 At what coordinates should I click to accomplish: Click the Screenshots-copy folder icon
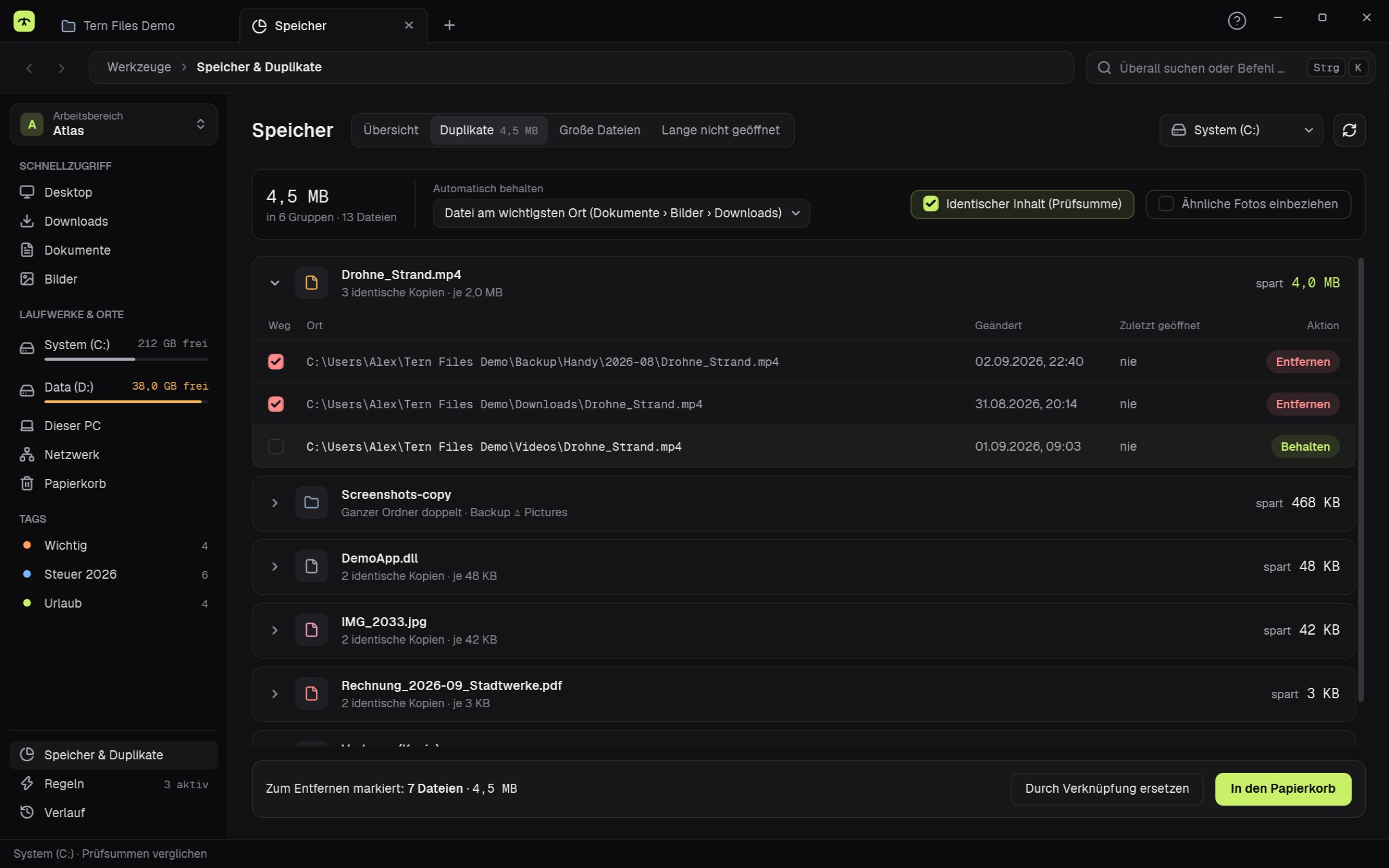tap(311, 503)
